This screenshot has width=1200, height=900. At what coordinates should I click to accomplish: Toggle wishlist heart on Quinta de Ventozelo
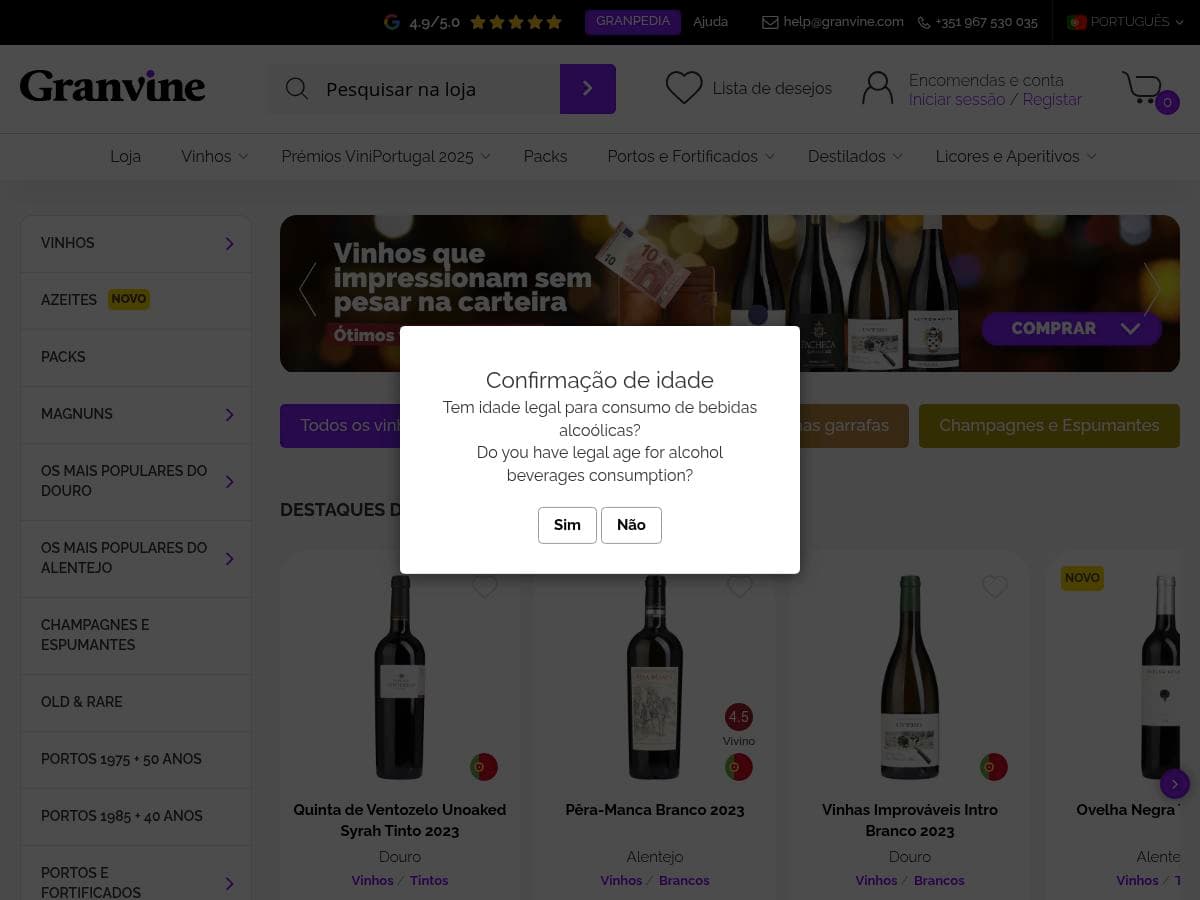coord(485,587)
